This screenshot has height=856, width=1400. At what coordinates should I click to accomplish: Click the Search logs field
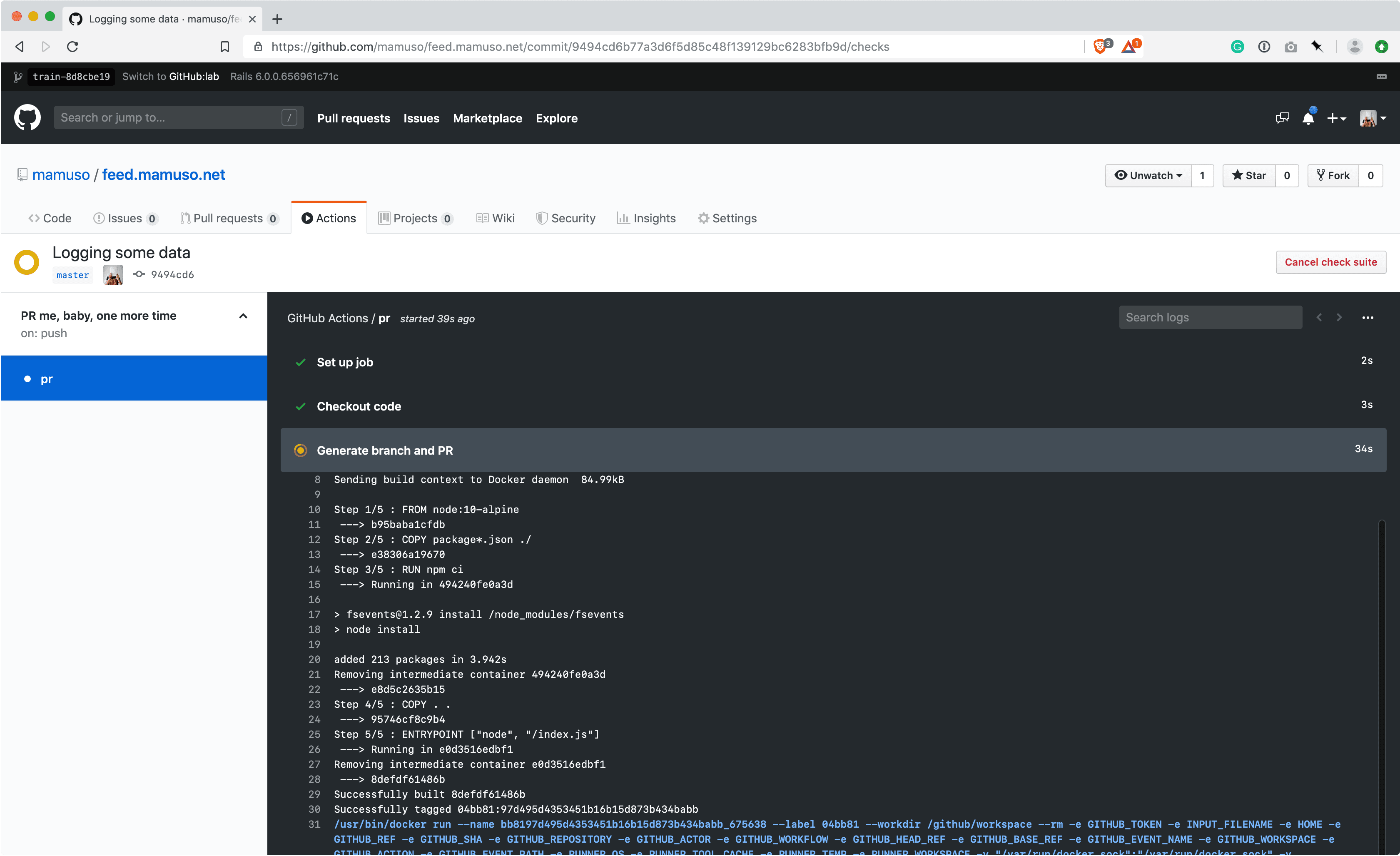tap(1210, 318)
